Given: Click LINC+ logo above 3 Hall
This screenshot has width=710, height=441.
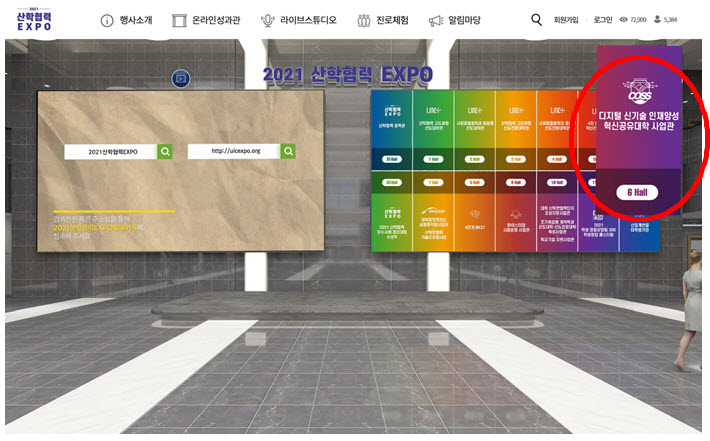Looking at the screenshot, I should (x=516, y=110).
